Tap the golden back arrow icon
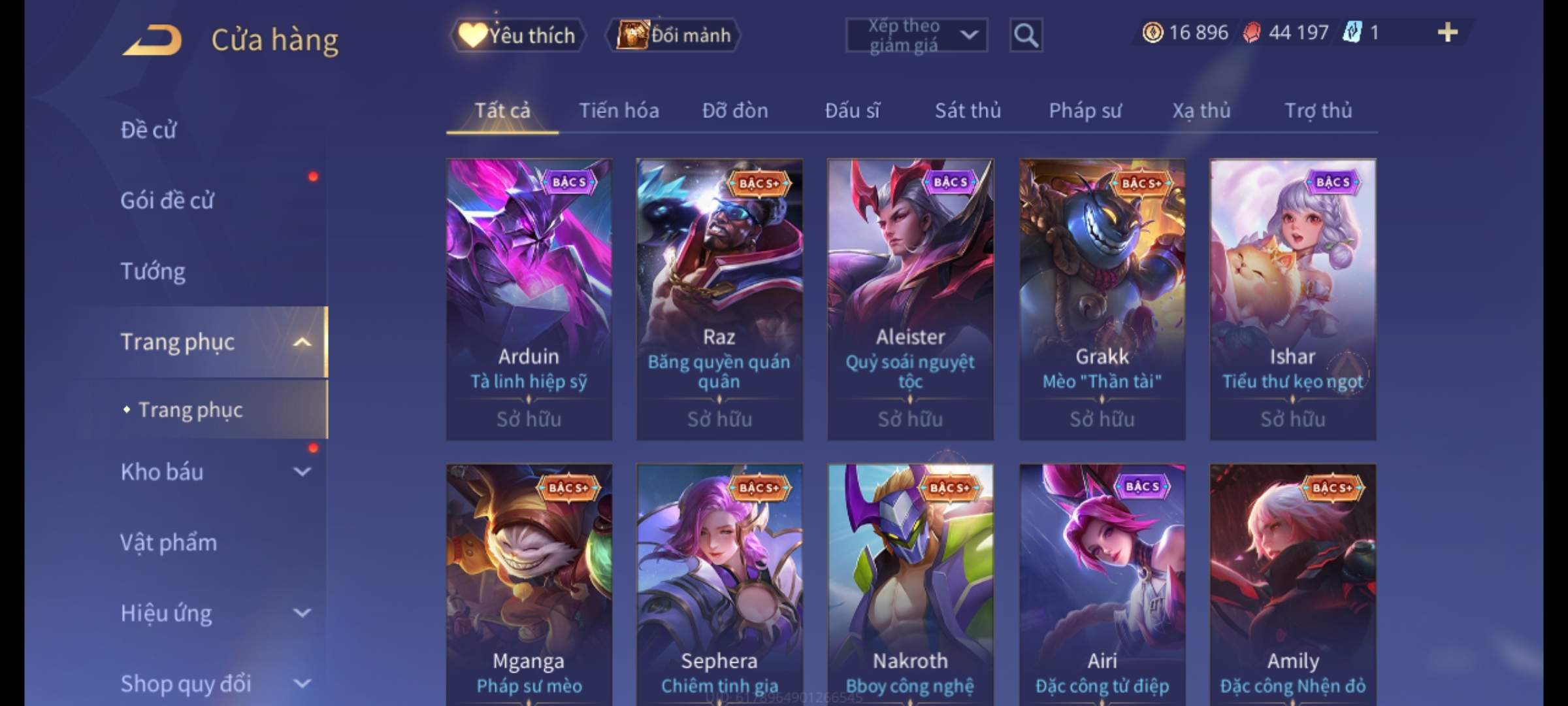The width and height of the screenshot is (1568, 706). (x=152, y=40)
